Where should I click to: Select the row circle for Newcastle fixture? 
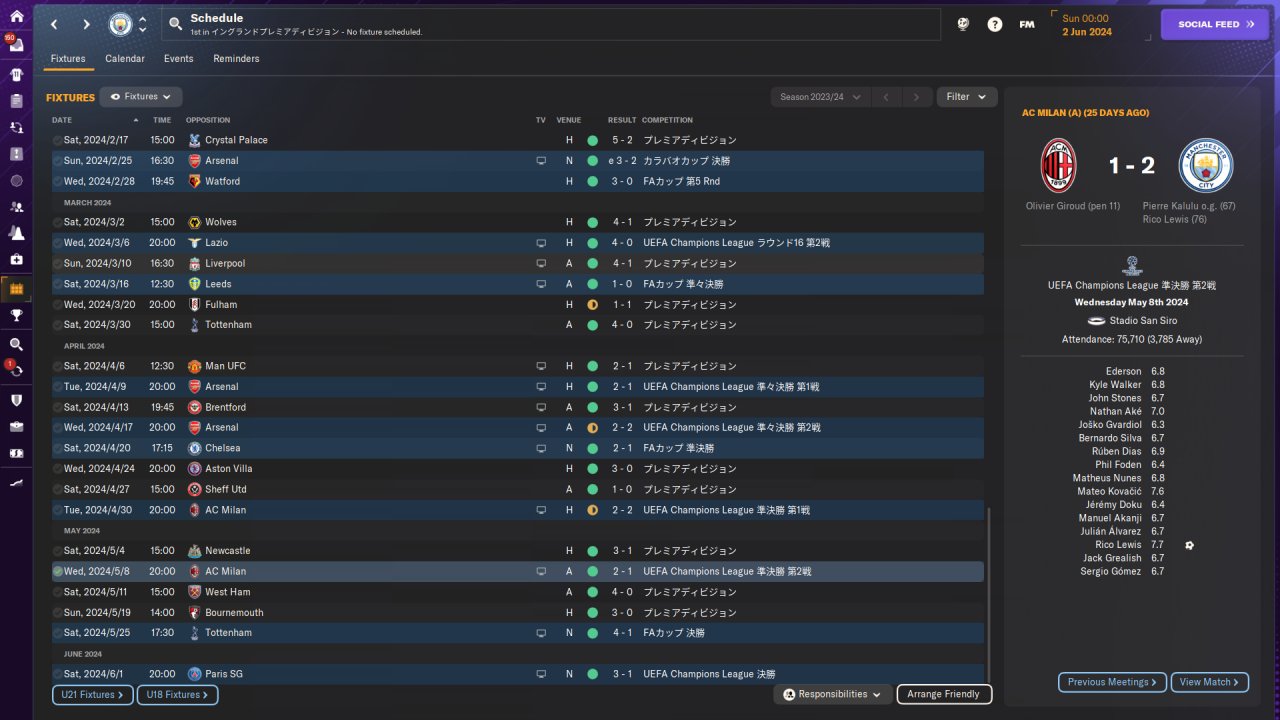tap(58, 551)
